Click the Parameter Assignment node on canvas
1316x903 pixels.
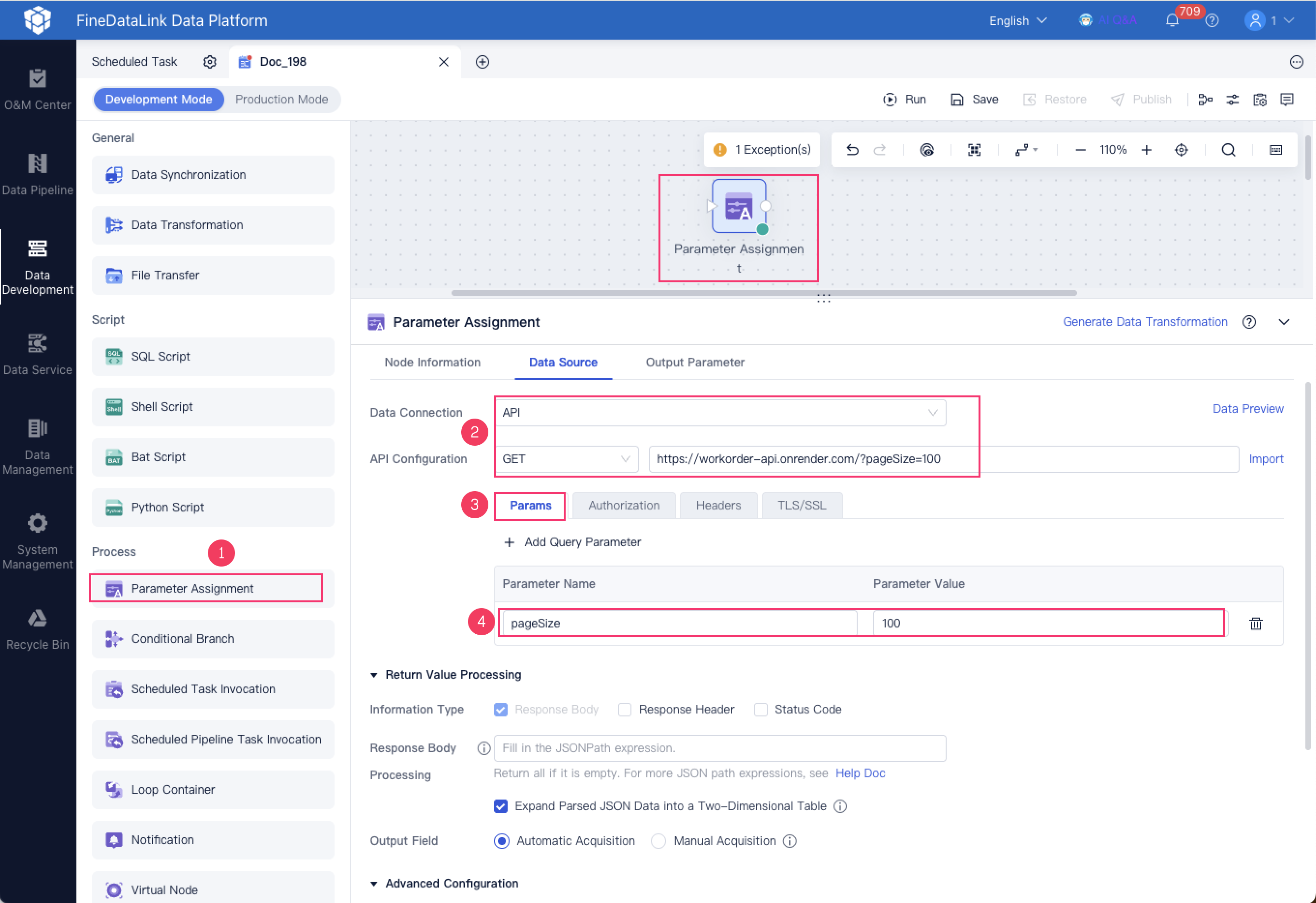click(738, 206)
